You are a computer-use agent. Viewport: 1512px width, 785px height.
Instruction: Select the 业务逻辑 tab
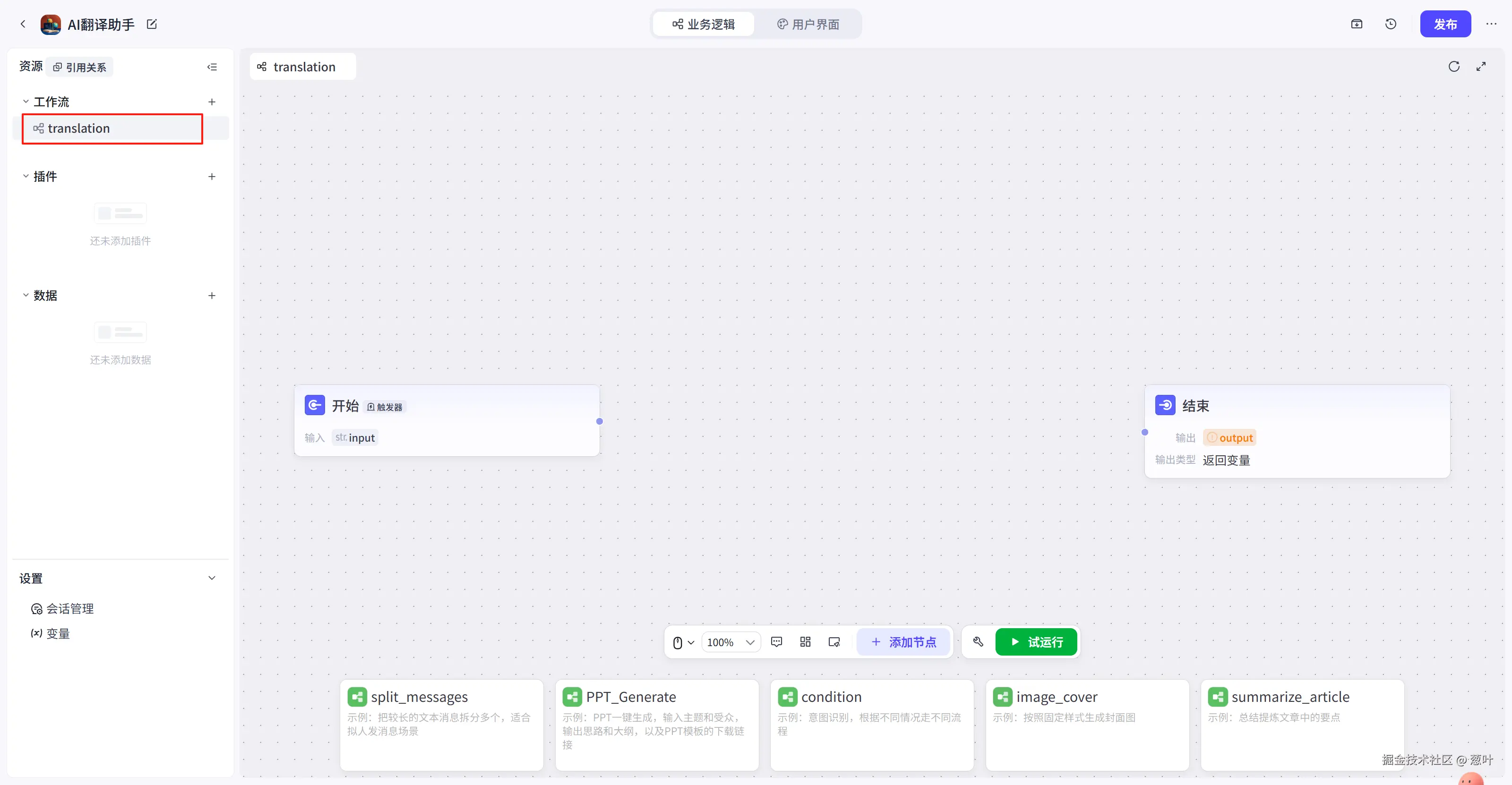pos(703,24)
